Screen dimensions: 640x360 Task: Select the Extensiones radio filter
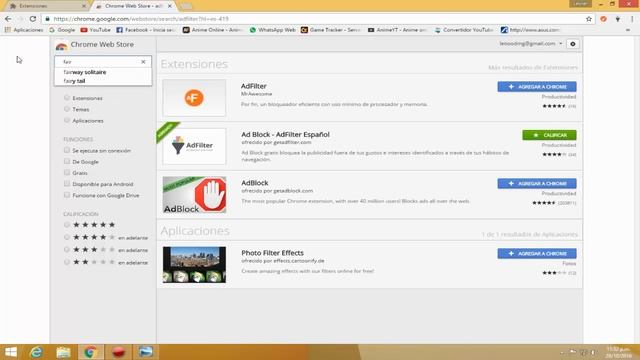[x=67, y=98]
